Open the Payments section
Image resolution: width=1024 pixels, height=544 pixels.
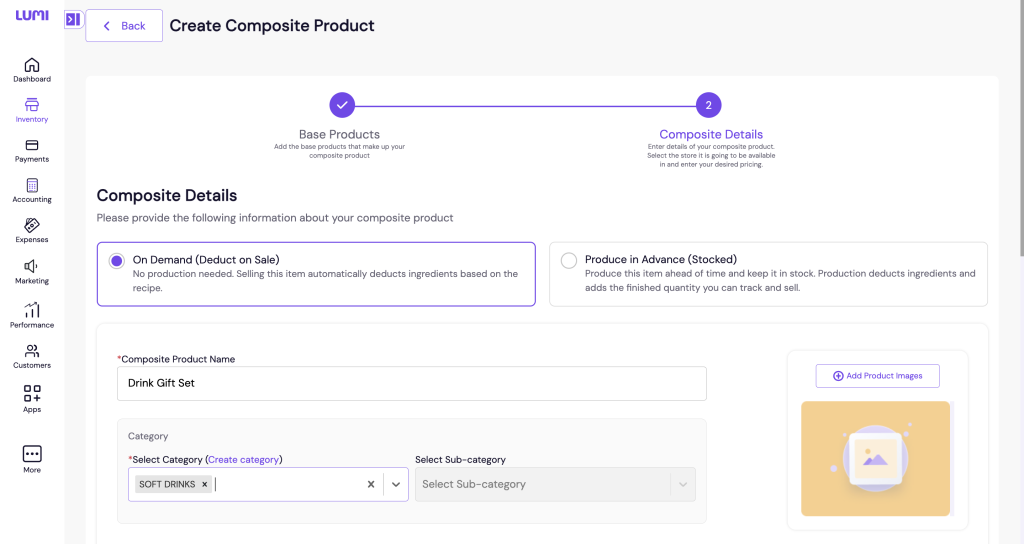(32, 151)
